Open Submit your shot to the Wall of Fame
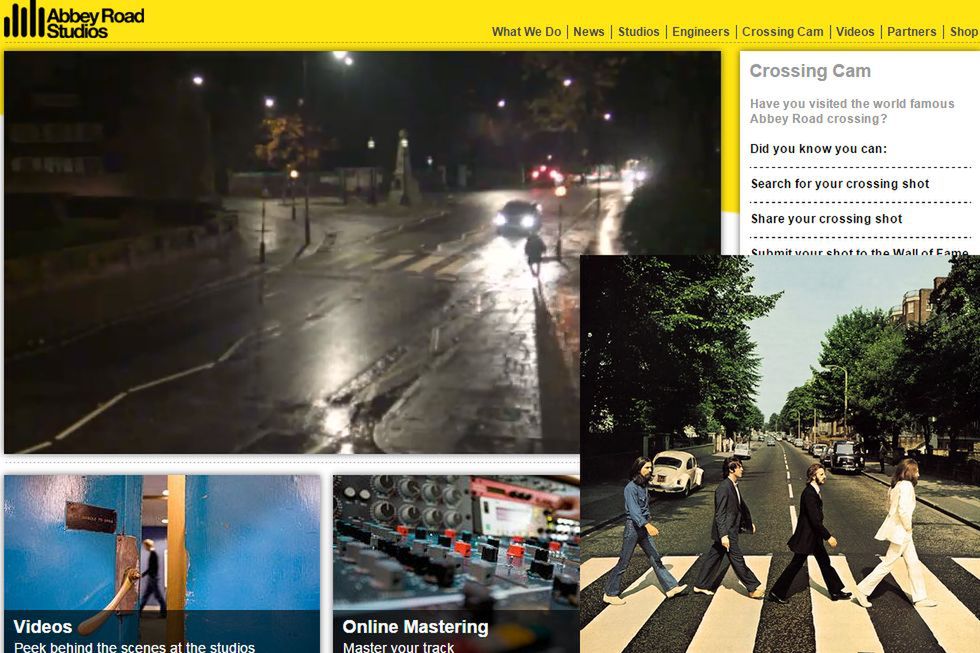Viewport: 980px width, 653px height. point(859,251)
